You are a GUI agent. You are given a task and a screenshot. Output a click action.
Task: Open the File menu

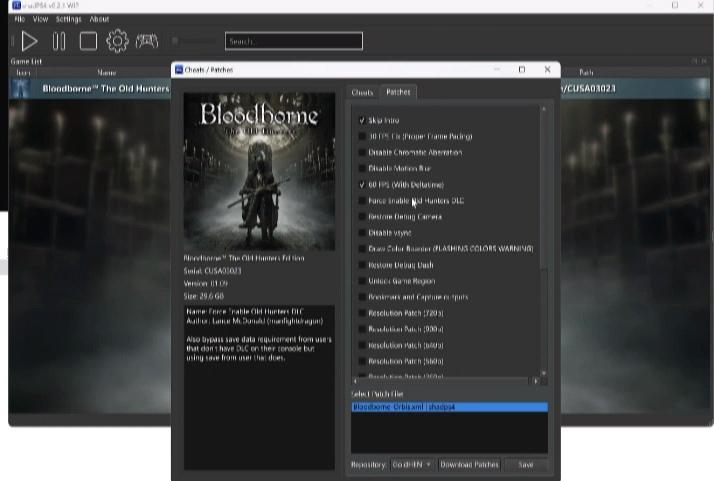click(20, 19)
